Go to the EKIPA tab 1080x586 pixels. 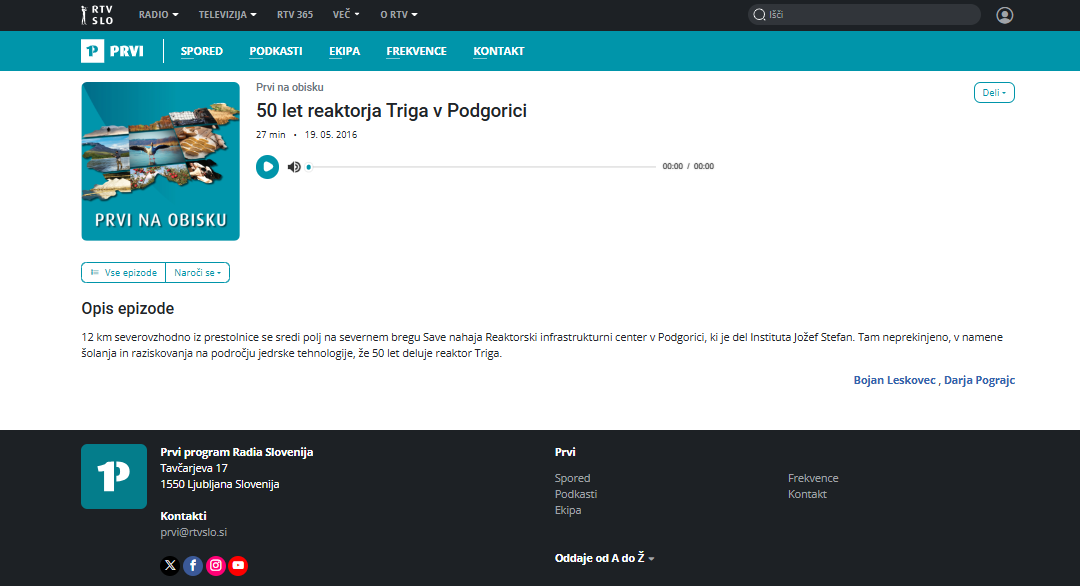click(x=344, y=51)
